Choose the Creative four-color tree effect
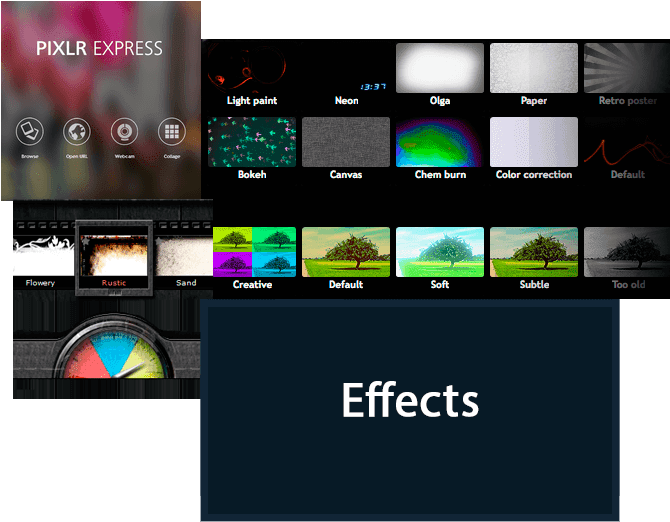 point(254,252)
